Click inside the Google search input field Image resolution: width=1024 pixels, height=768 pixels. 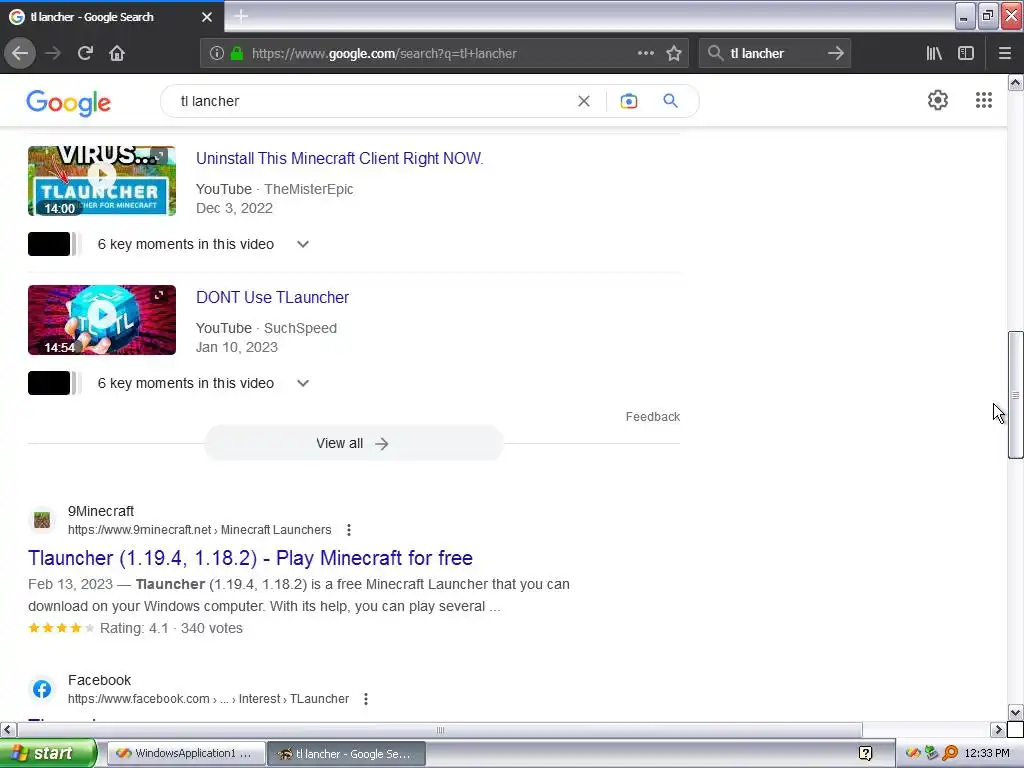376,101
